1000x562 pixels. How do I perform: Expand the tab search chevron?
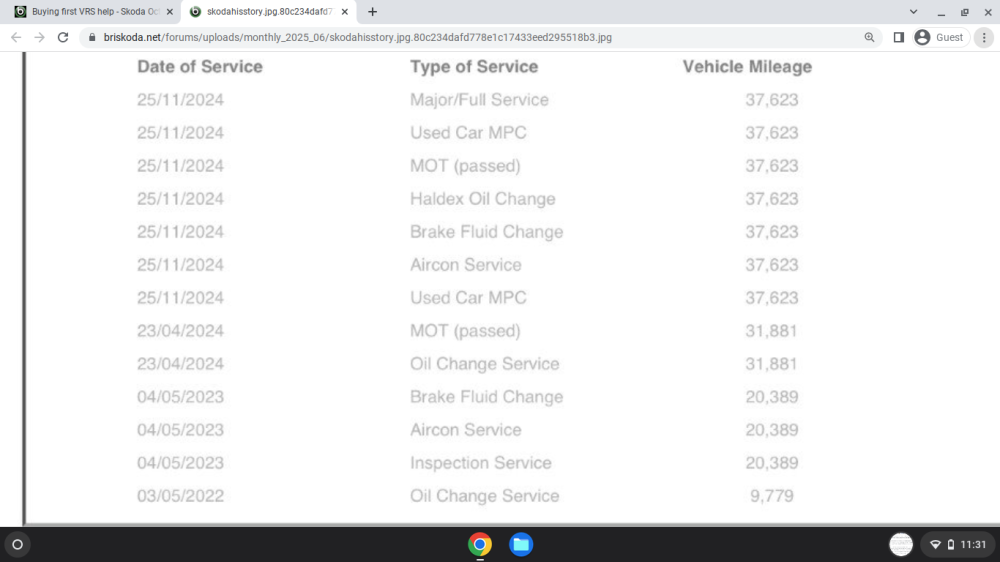coord(913,11)
